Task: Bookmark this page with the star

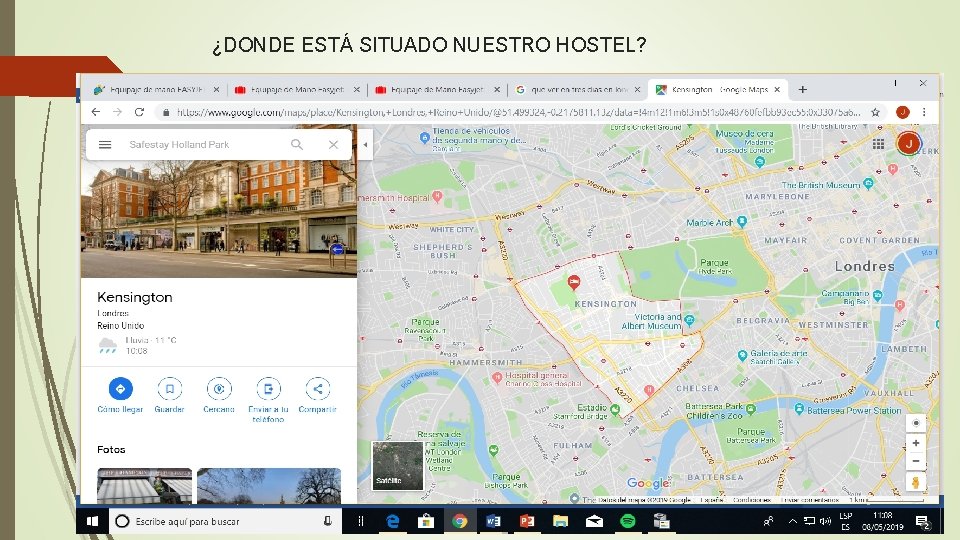Action: (x=876, y=112)
